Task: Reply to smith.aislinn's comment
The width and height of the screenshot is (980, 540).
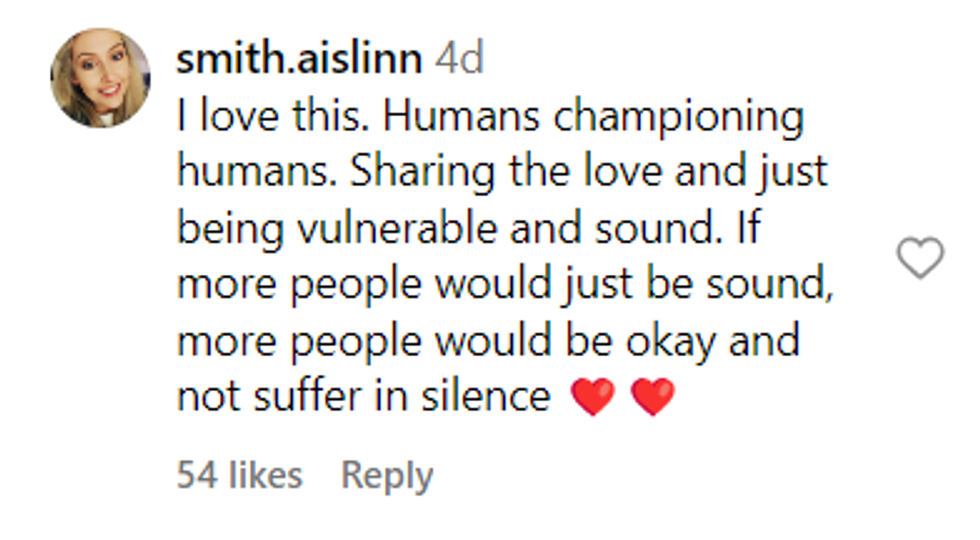Action: click(x=387, y=476)
